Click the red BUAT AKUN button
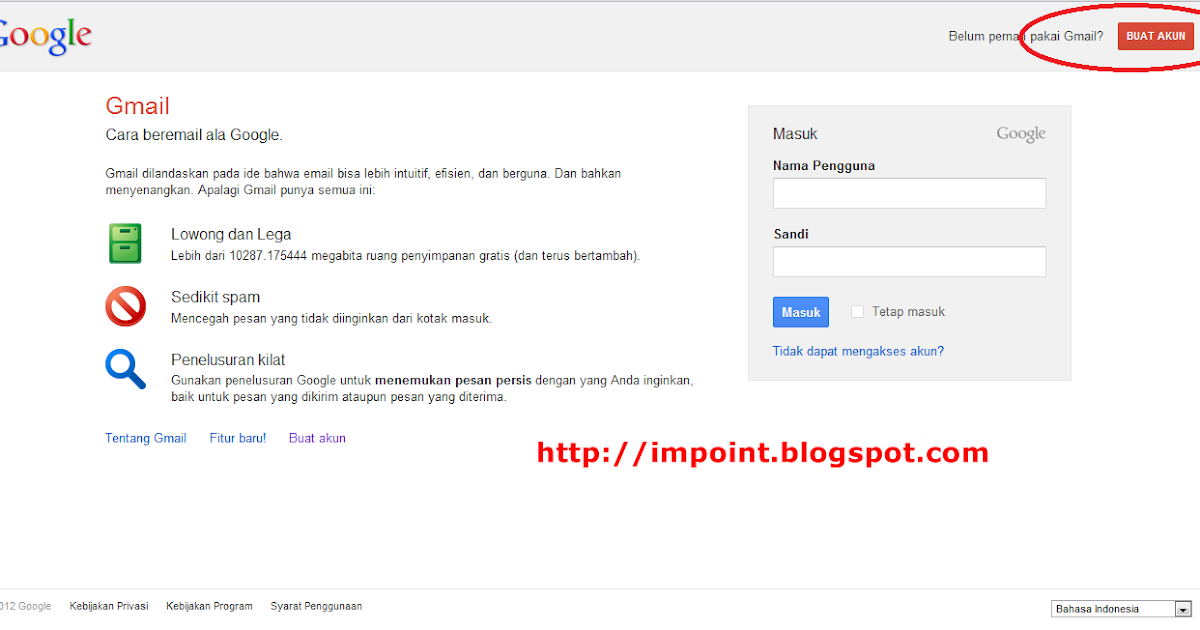This screenshot has height=630, width=1200. click(1156, 36)
